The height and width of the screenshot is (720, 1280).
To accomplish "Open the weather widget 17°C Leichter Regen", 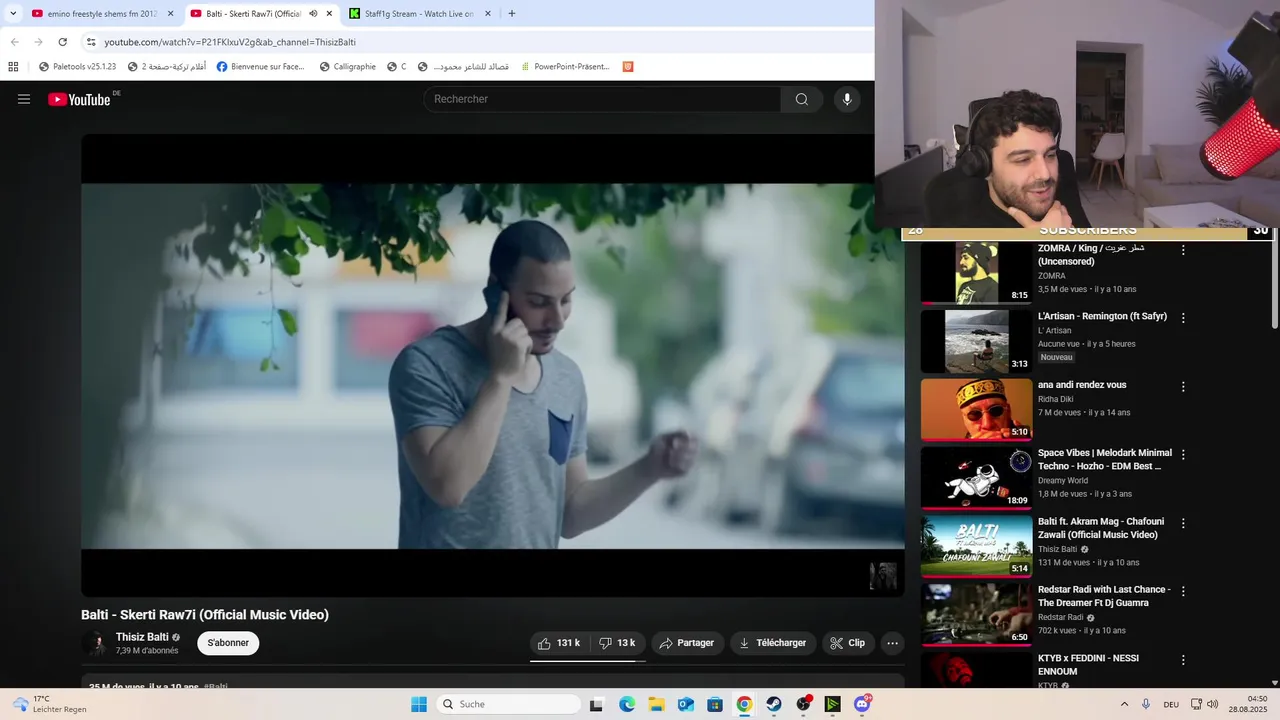I will [x=50, y=704].
